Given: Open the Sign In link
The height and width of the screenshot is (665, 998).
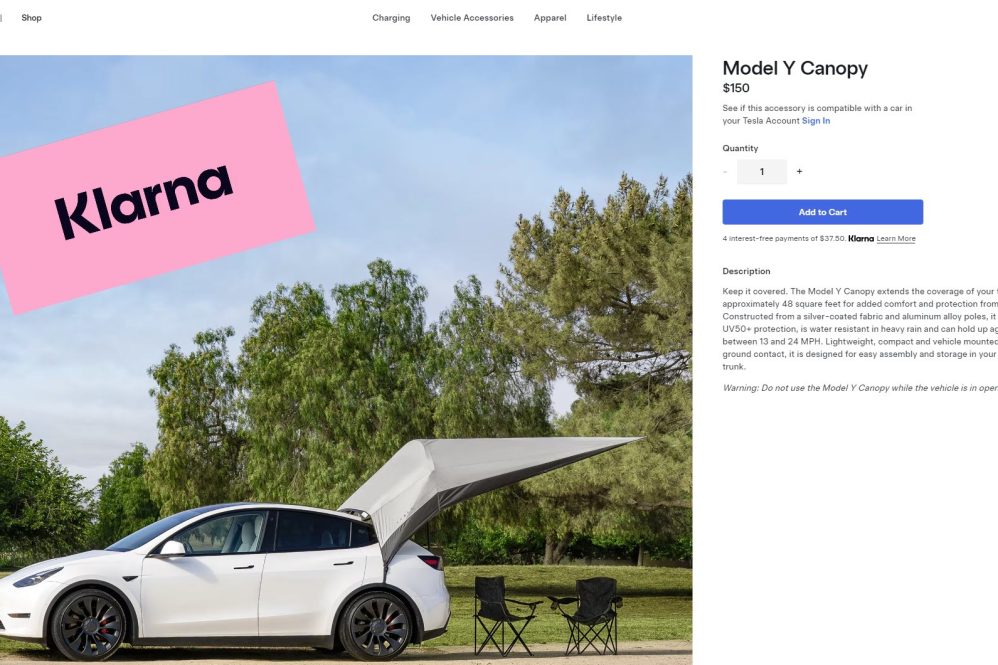Looking at the screenshot, I should pos(815,121).
